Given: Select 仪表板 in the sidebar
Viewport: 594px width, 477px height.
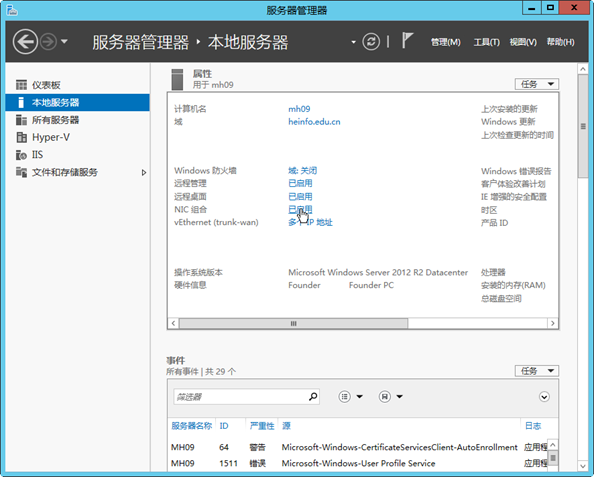Looking at the screenshot, I should click(x=78, y=85).
